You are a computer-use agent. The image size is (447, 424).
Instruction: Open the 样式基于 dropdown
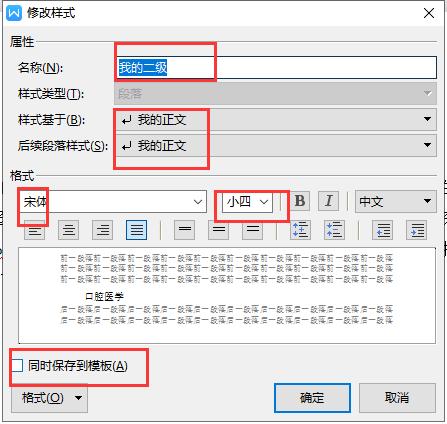(275, 119)
